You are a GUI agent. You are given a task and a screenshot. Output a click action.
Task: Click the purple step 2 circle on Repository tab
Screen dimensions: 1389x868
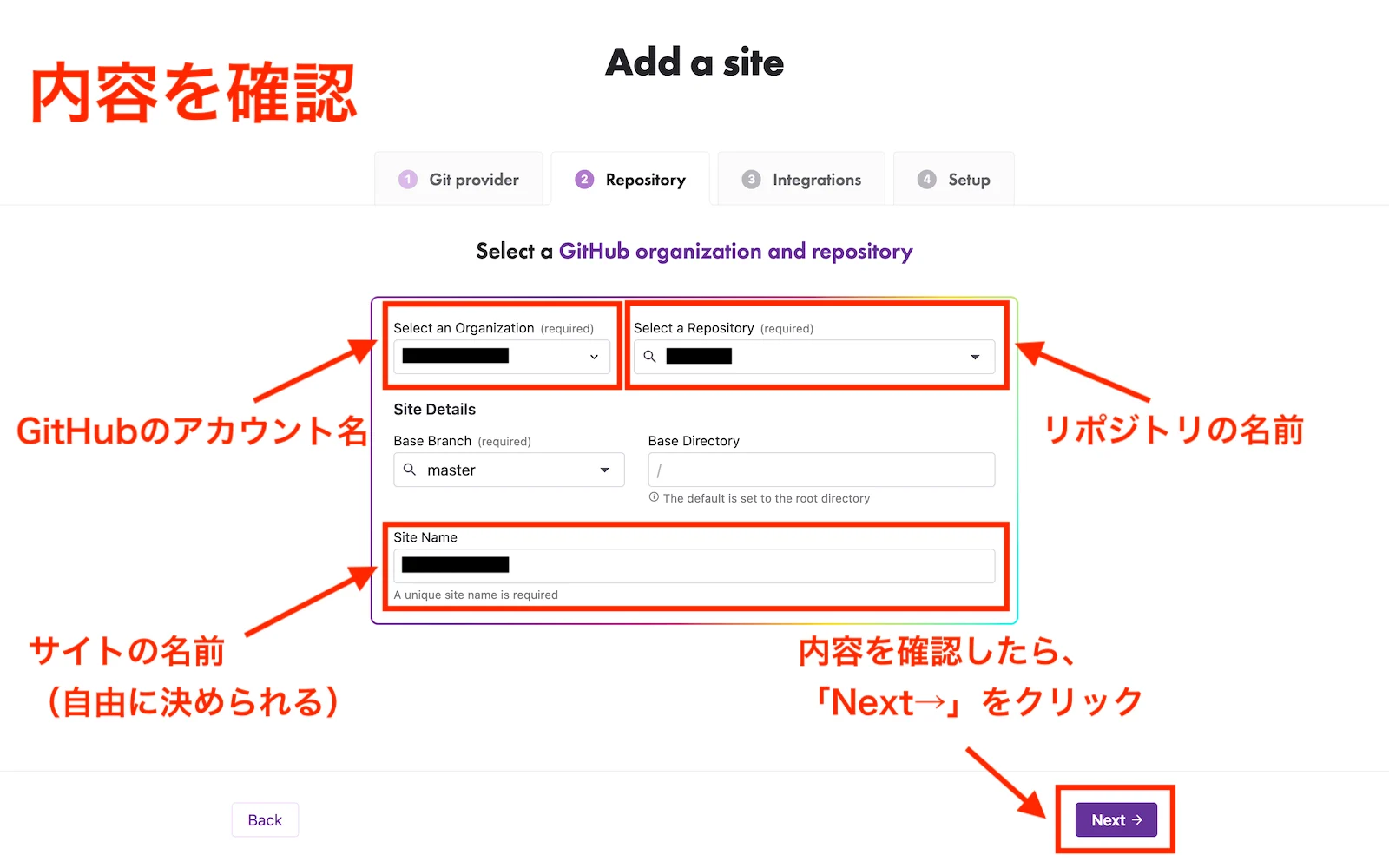[584, 179]
